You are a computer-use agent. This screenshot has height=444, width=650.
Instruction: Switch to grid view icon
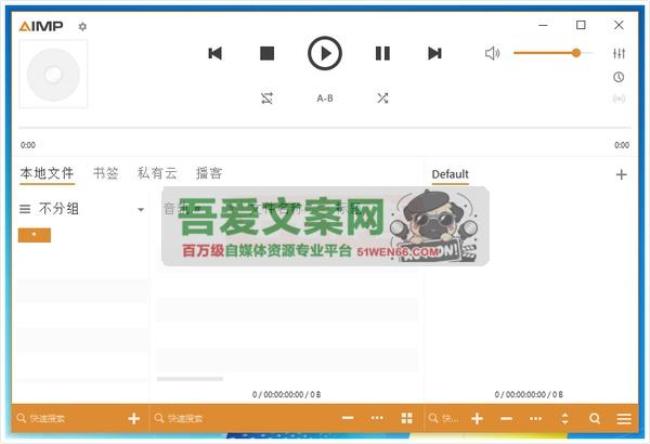pos(407,418)
